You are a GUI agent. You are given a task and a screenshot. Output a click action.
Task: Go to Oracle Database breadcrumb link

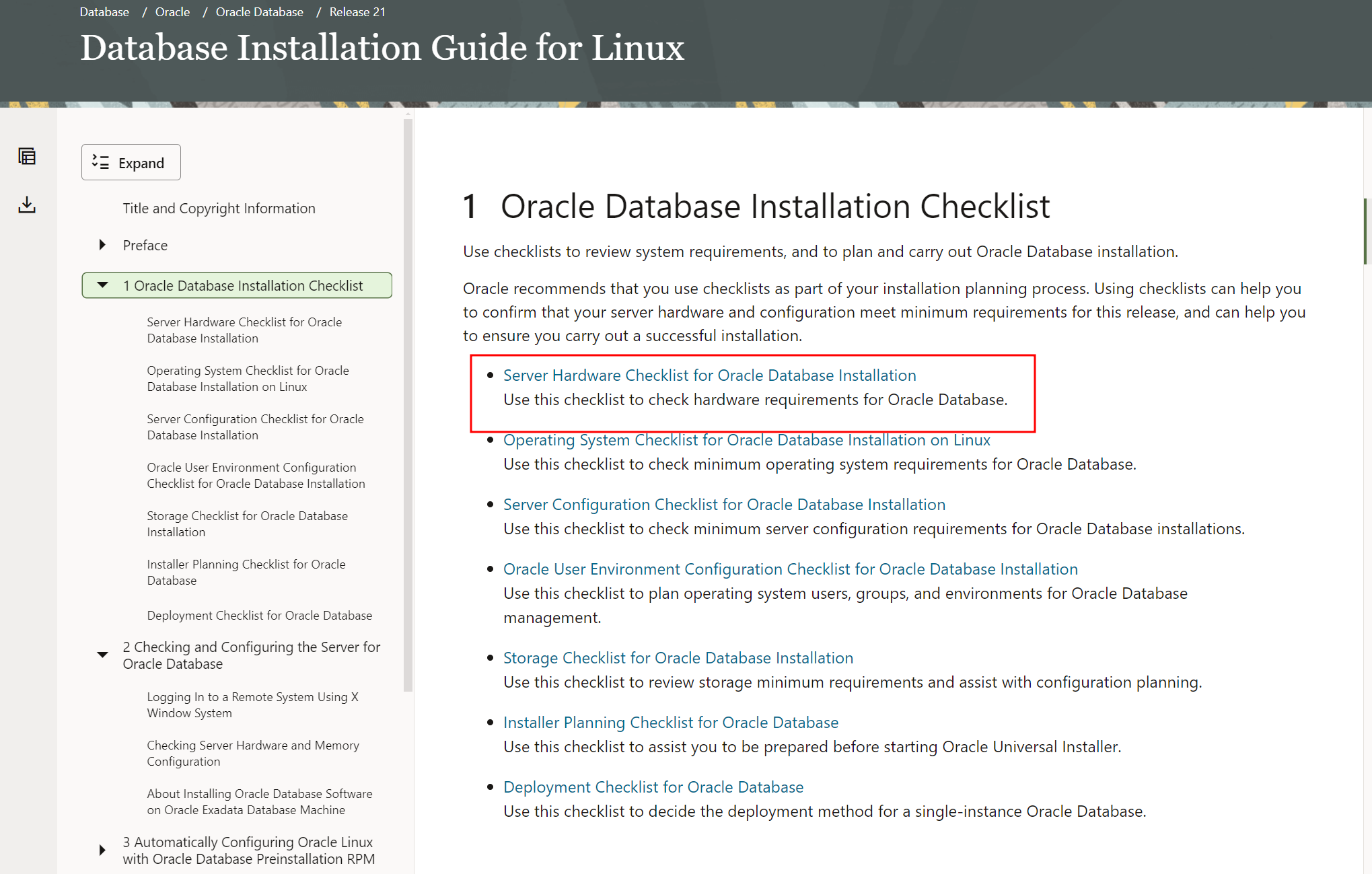(259, 12)
